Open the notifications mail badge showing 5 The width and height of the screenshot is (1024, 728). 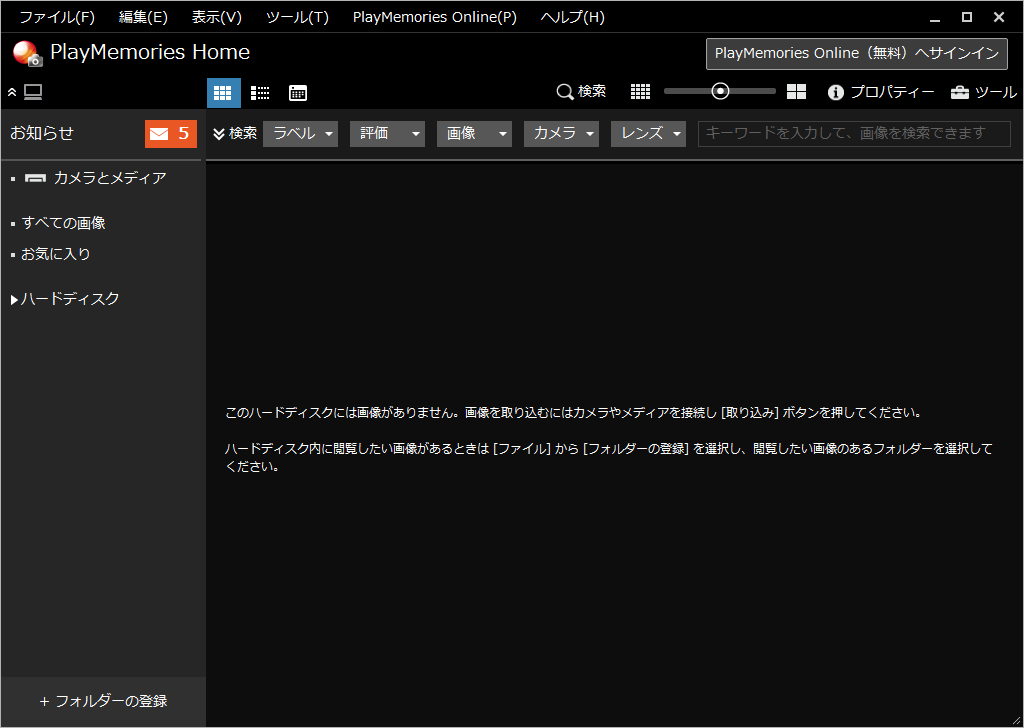point(170,134)
